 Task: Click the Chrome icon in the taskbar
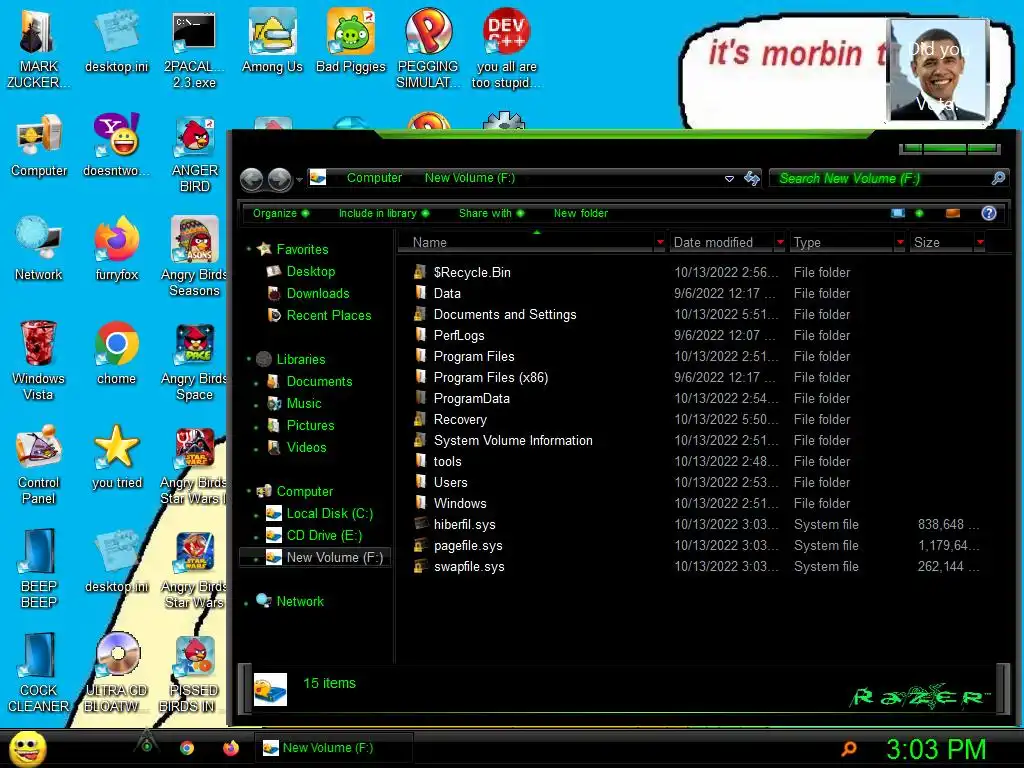(187, 748)
